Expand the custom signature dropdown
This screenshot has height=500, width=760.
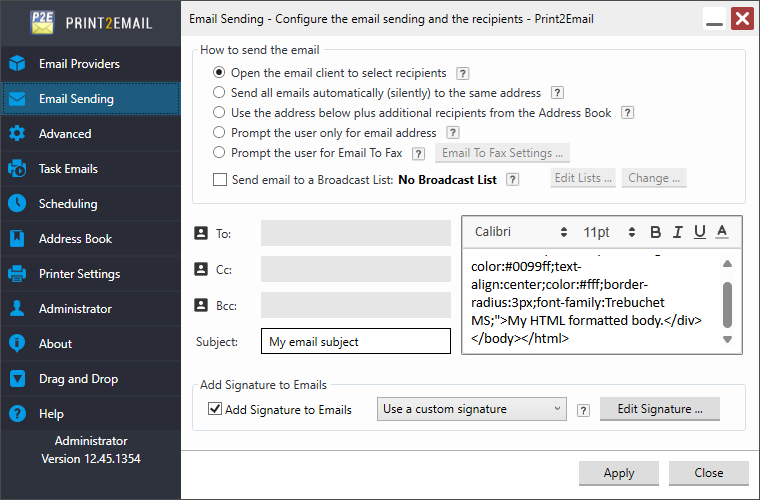tap(472, 409)
